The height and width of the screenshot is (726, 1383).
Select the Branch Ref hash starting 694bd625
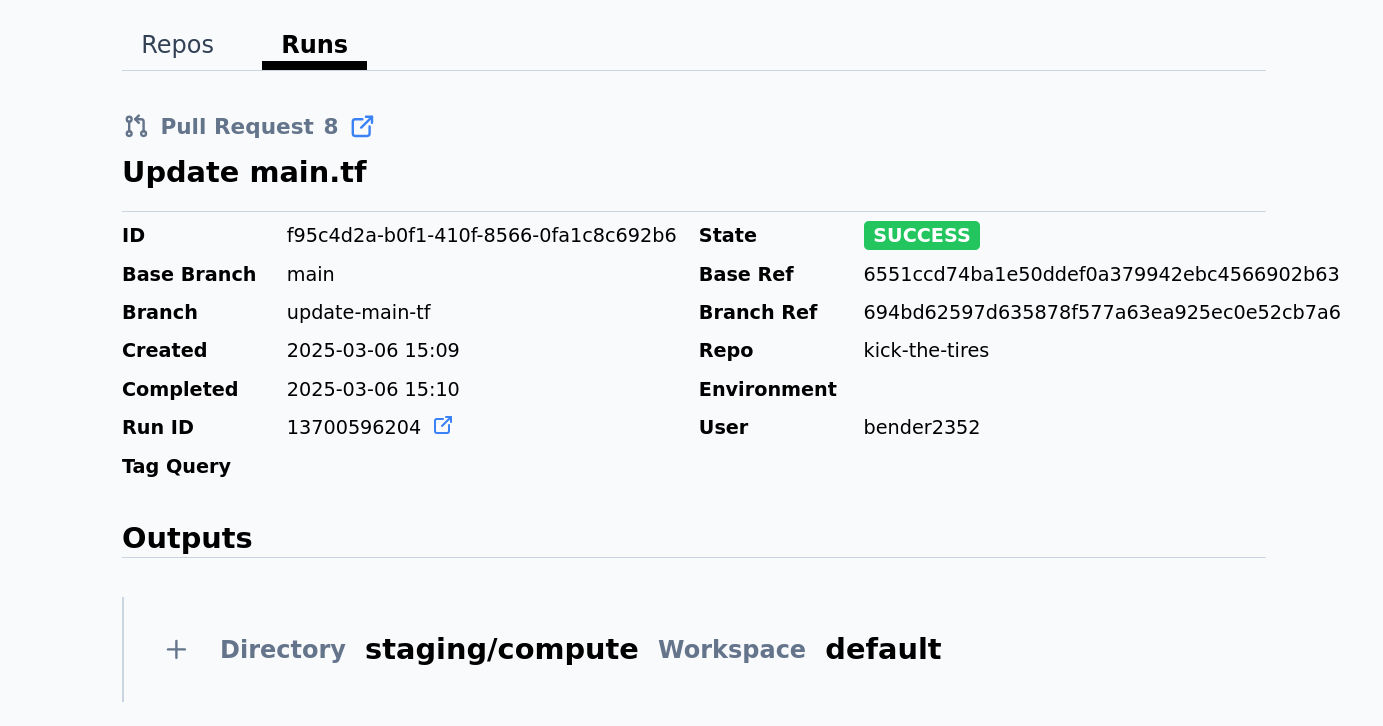point(1102,313)
